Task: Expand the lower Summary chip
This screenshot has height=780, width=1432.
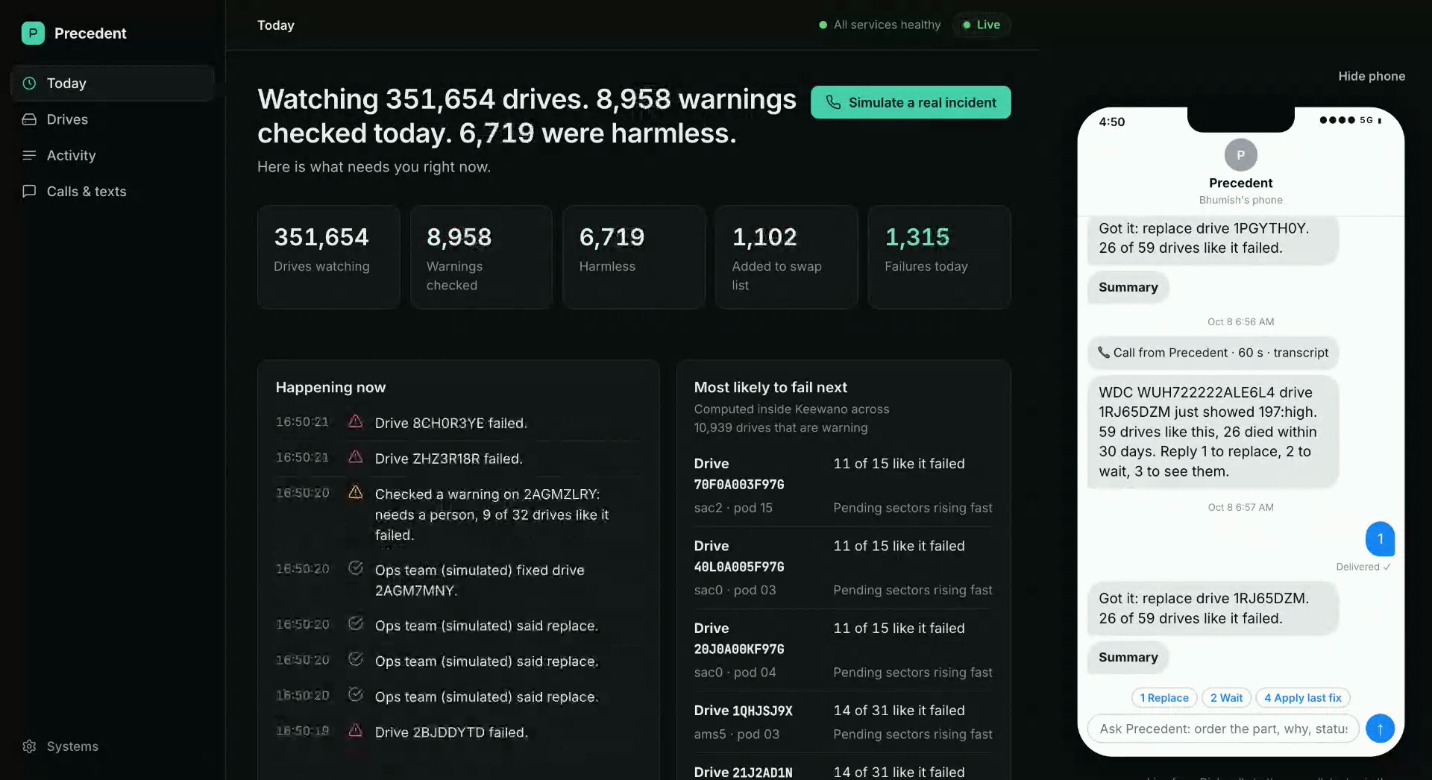Action: point(1128,657)
